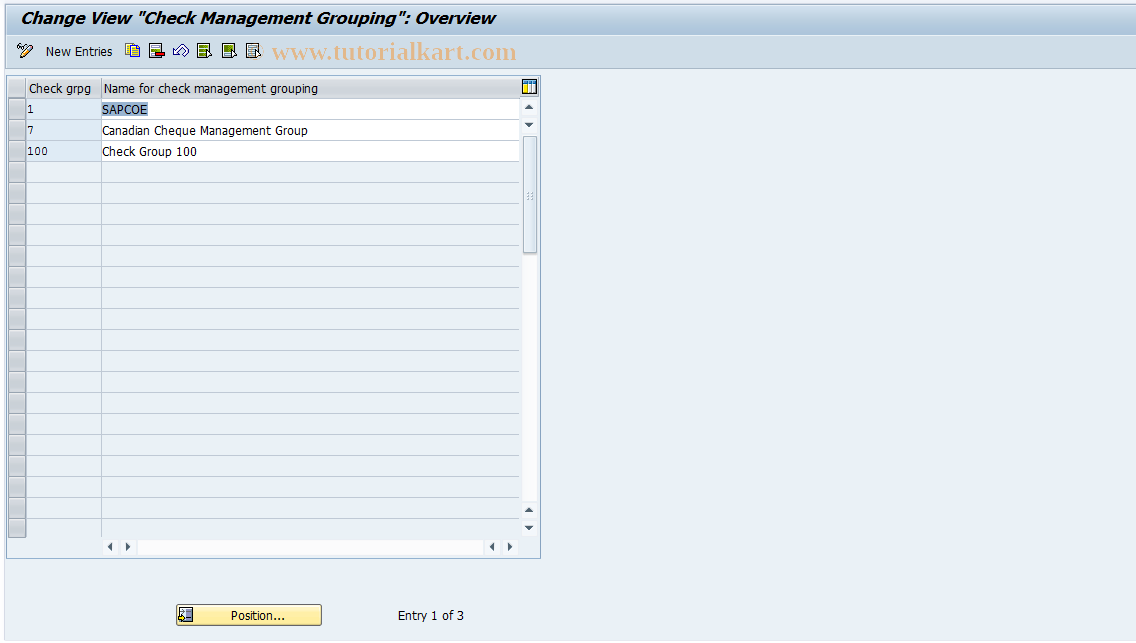Click Name for check management grouping header
The width and height of the screenshot is (1136, 643).
click(x=310, y=88)
